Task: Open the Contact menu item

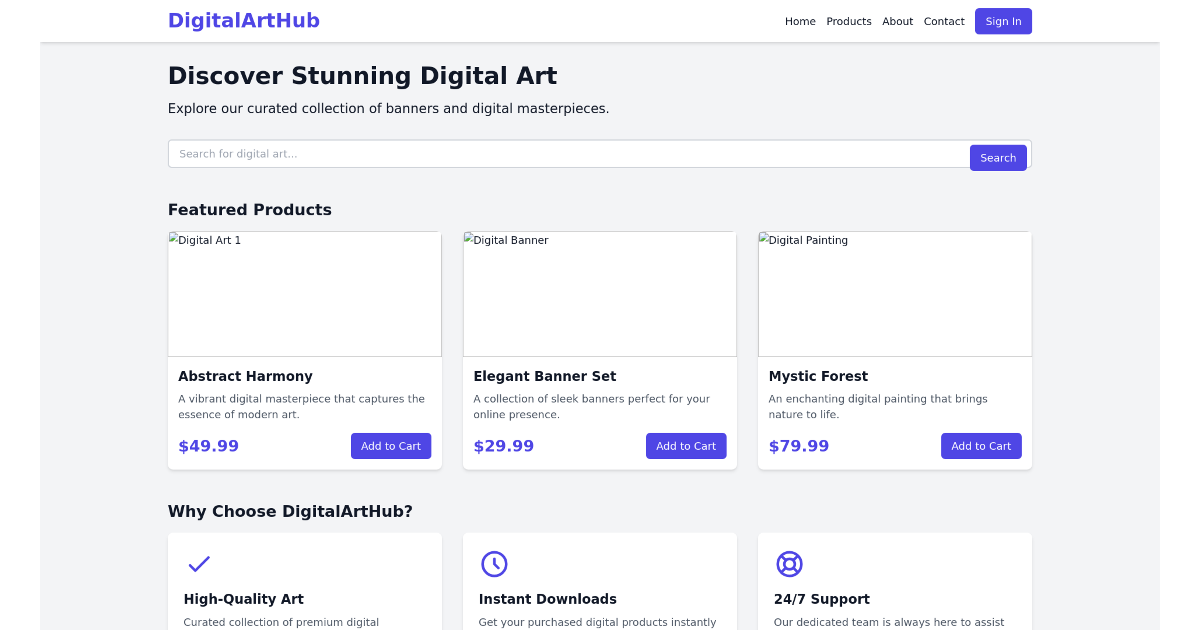Action: click(x=943, y=21)
